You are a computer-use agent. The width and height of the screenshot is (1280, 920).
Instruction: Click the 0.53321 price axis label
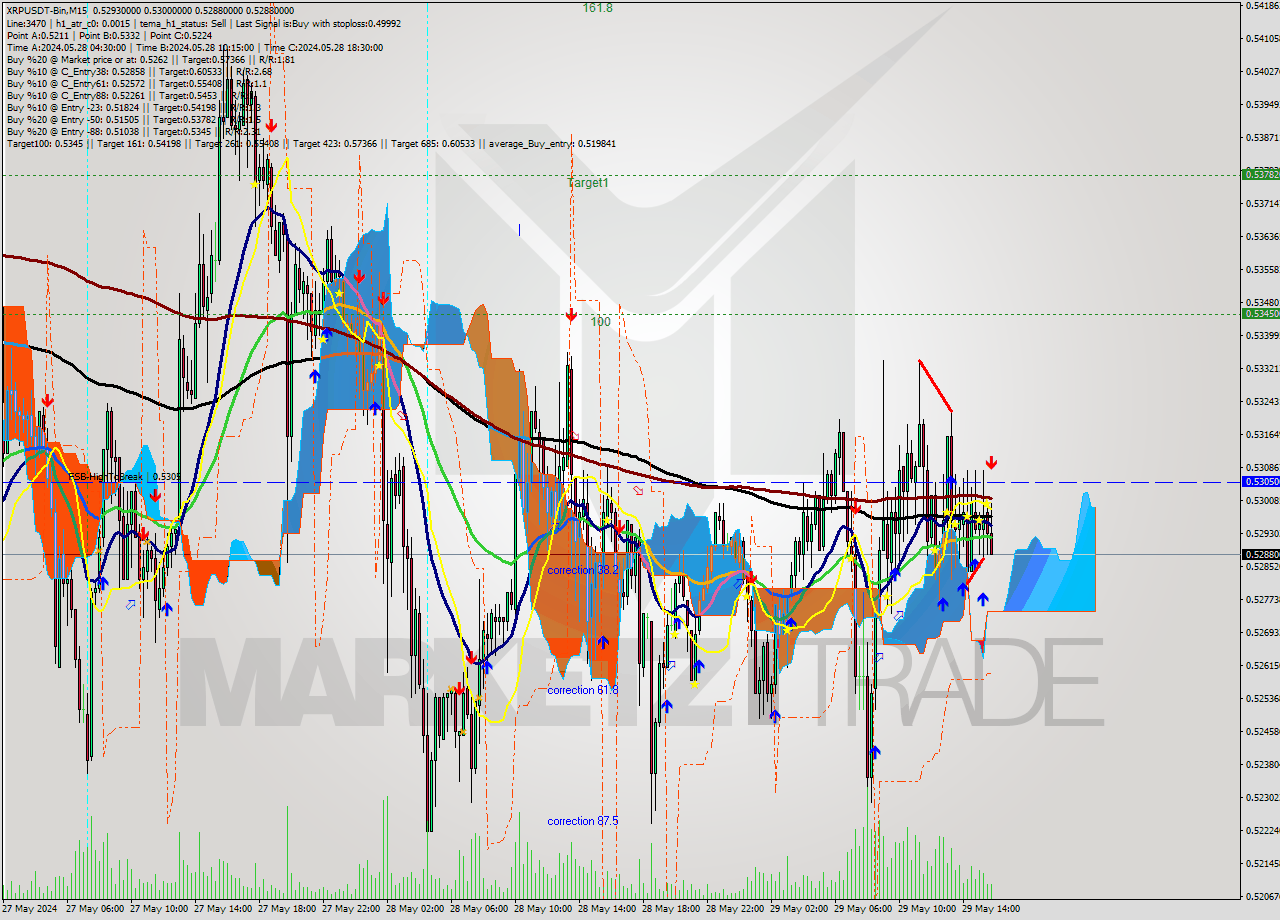click(1263, 368)
